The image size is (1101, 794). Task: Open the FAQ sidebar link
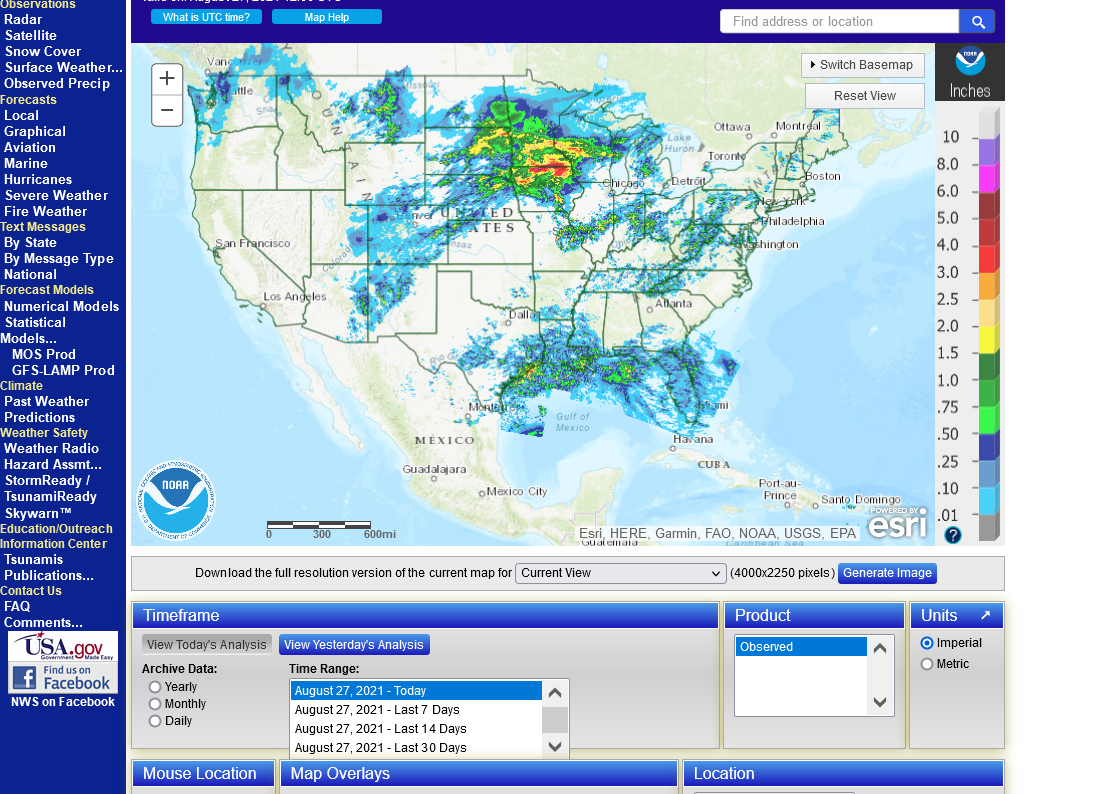click(x=17, y=607)
